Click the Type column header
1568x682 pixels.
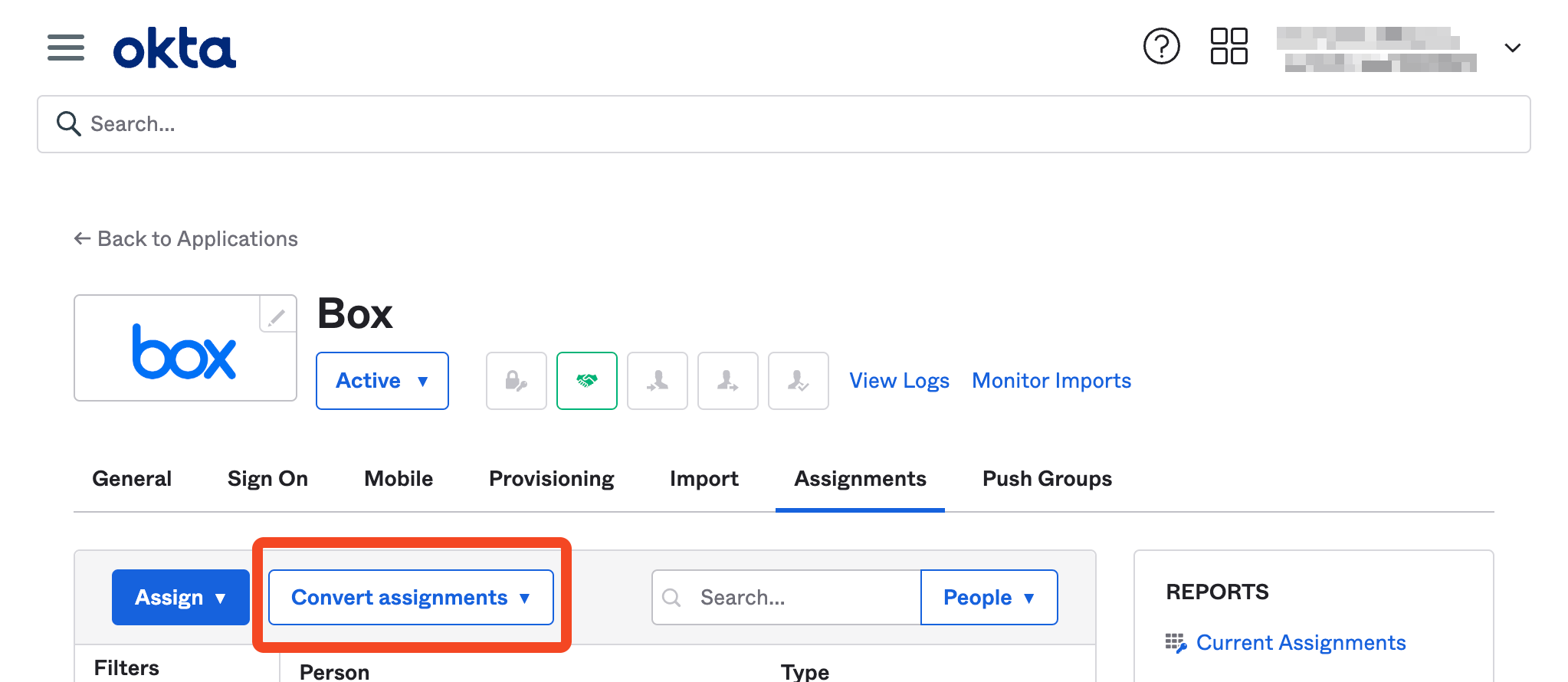(805, 672)
